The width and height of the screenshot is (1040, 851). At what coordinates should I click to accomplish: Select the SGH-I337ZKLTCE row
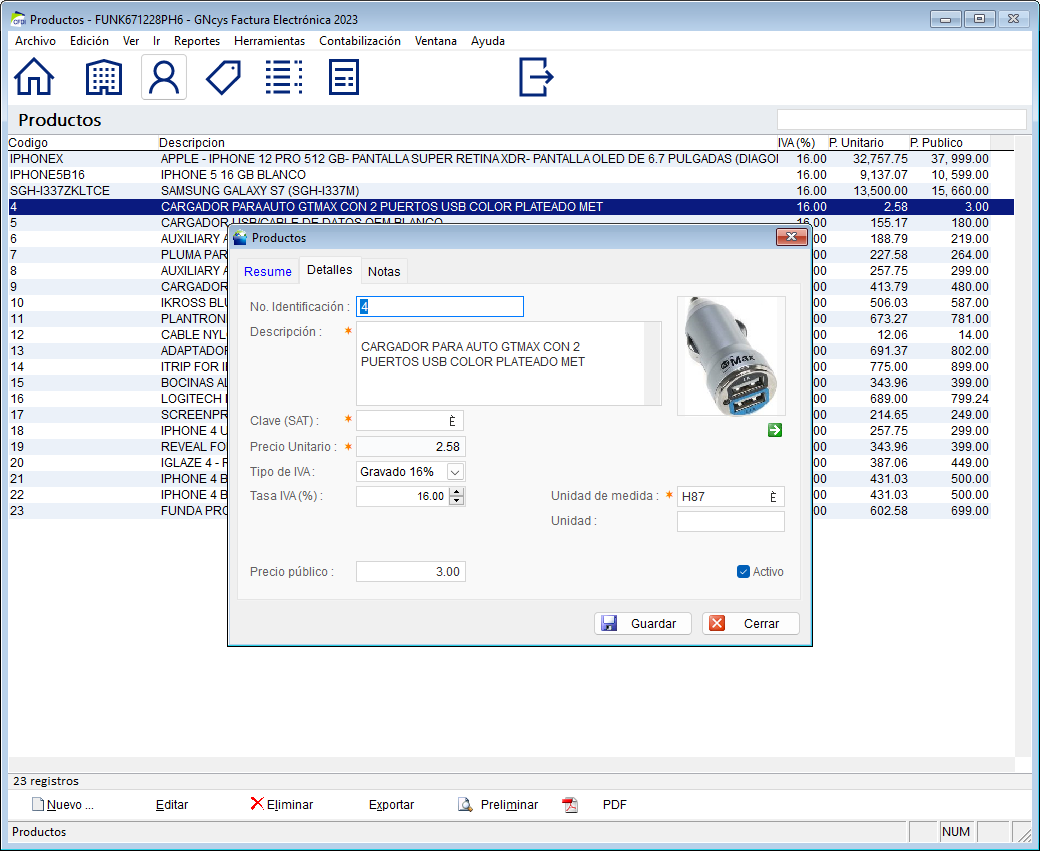click(x=499, y=191)
